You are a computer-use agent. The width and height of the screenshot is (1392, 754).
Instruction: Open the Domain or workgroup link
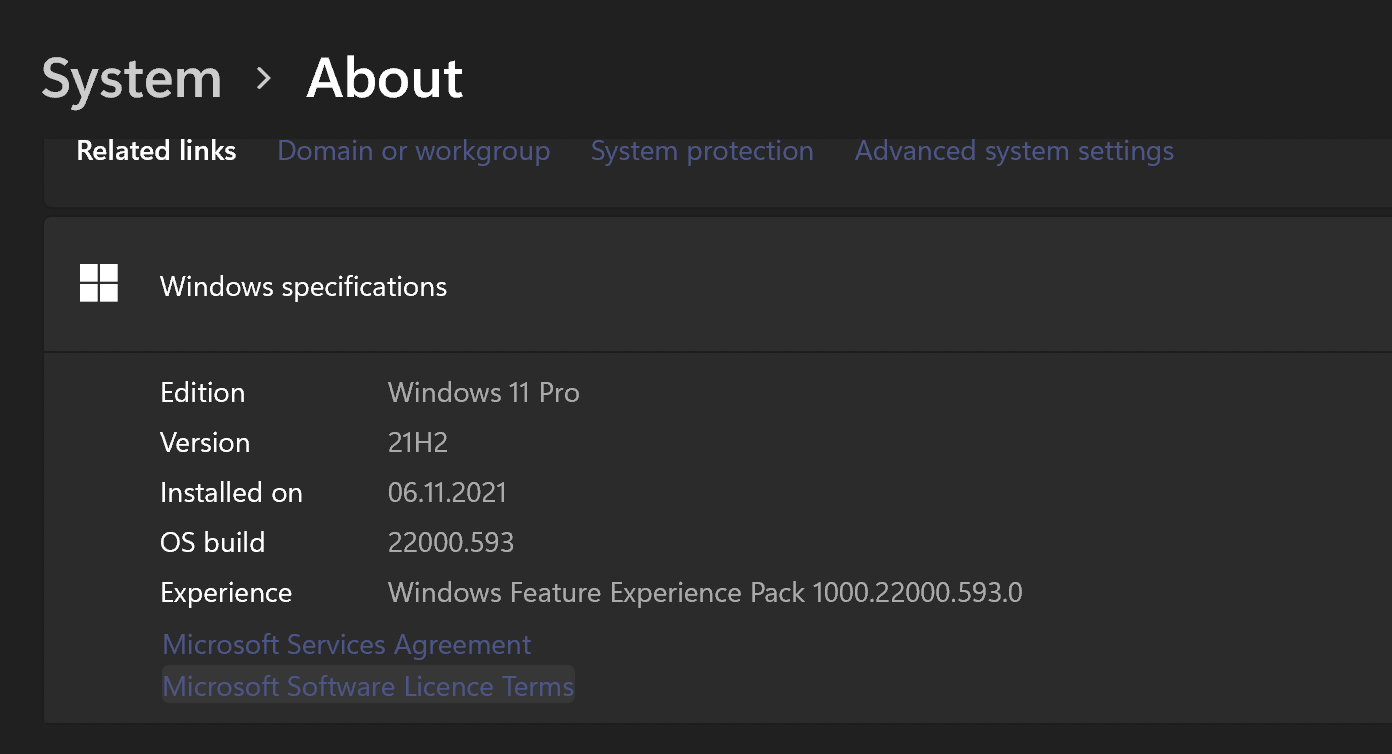click(x=413, y=151)
